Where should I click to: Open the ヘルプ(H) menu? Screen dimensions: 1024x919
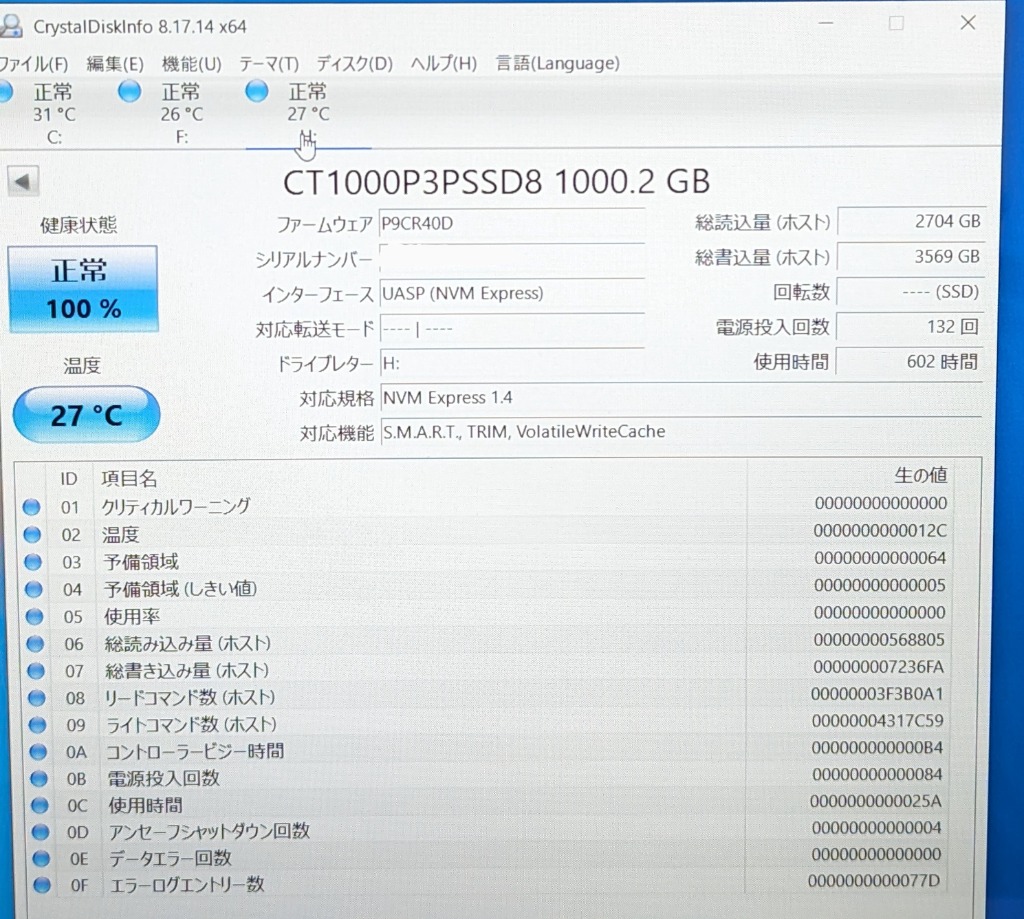[443, 63]
